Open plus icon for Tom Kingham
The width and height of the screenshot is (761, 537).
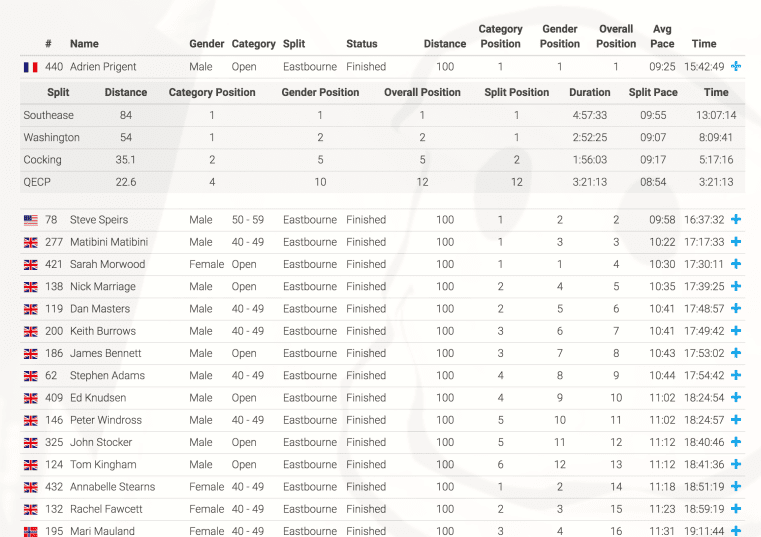tap(736, 465)
